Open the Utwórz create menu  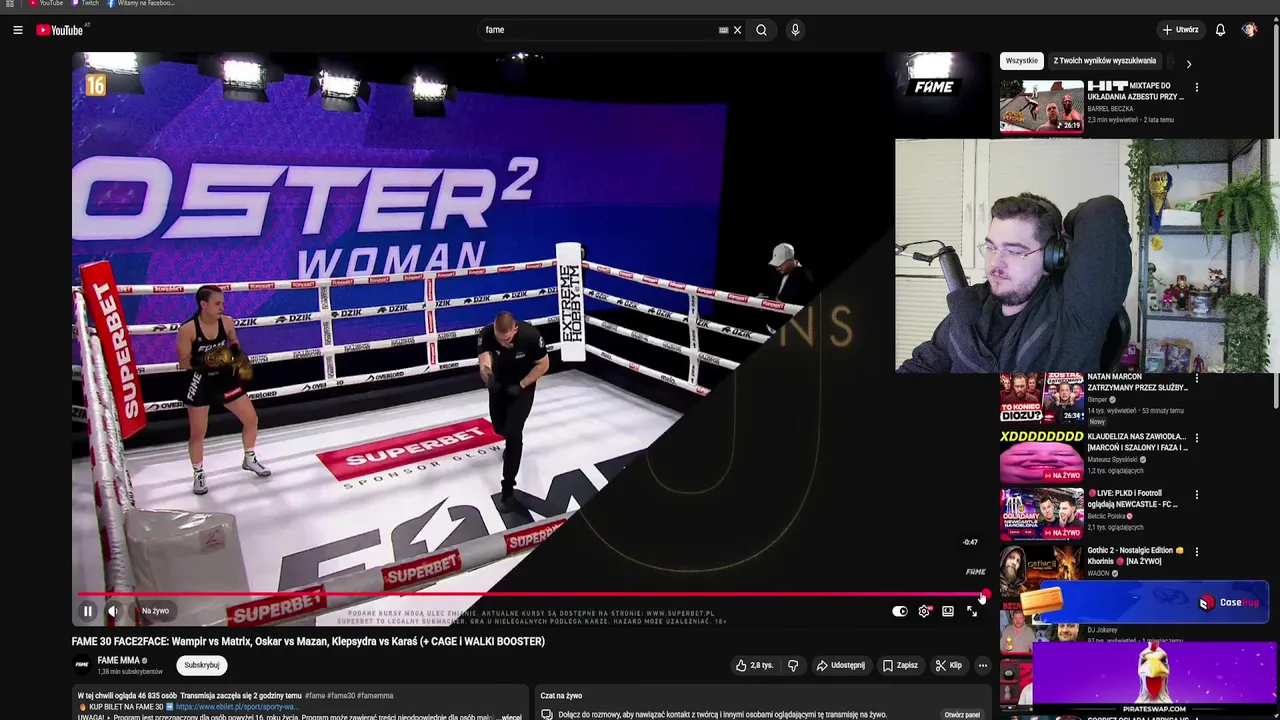[x=1180, y=30]
